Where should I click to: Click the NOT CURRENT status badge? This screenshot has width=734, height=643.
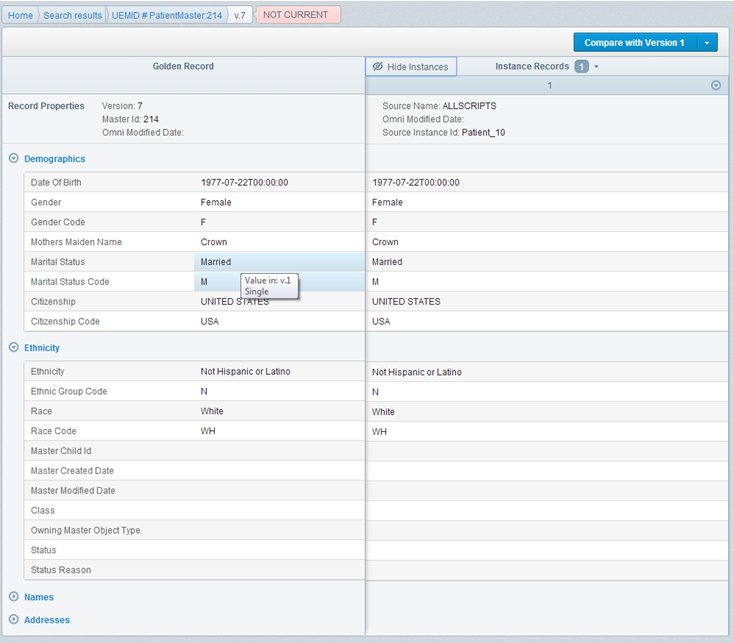pos(296,15)
